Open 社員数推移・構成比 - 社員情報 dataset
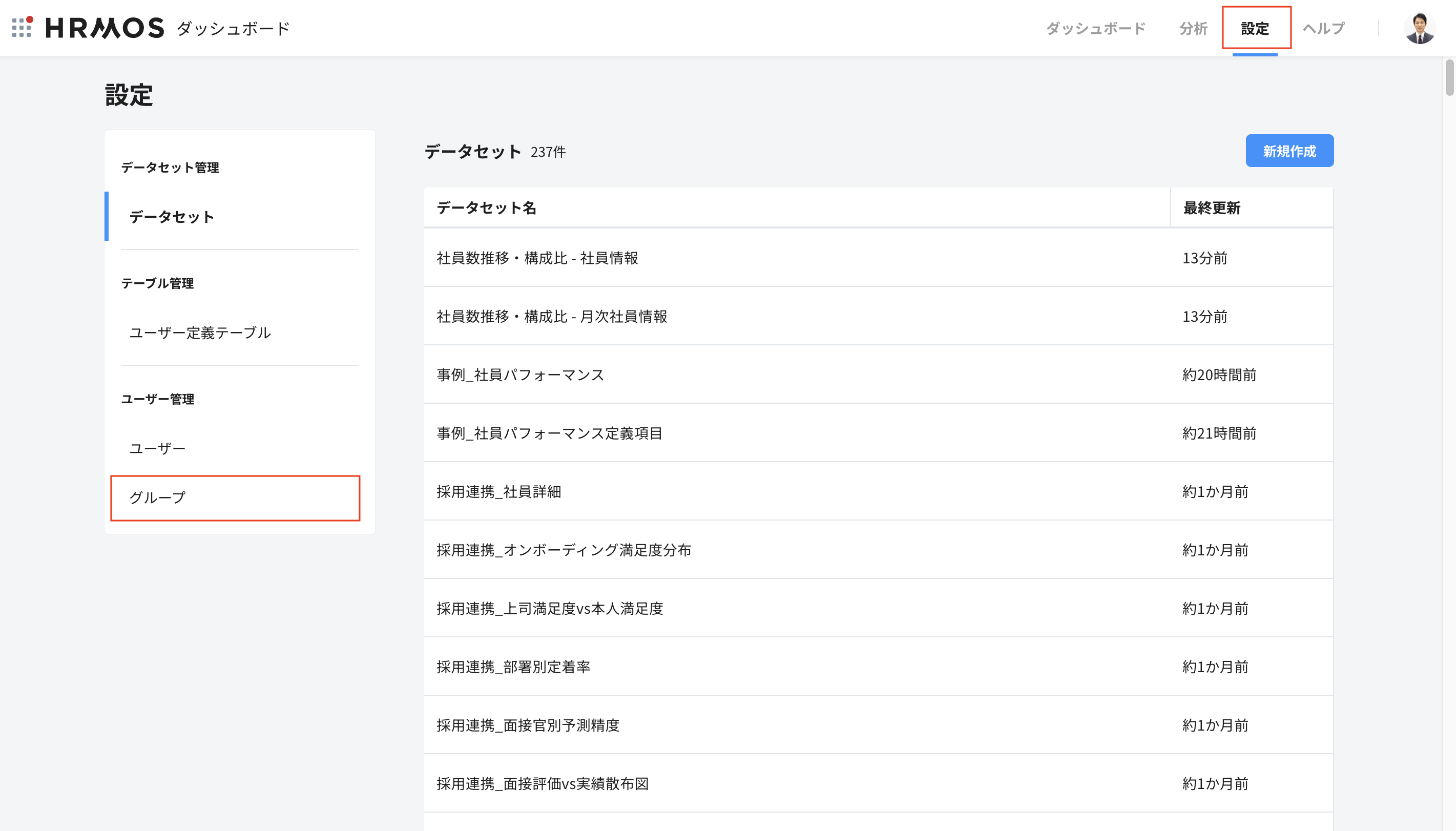1456x831 pixels. tap(537, 258)
